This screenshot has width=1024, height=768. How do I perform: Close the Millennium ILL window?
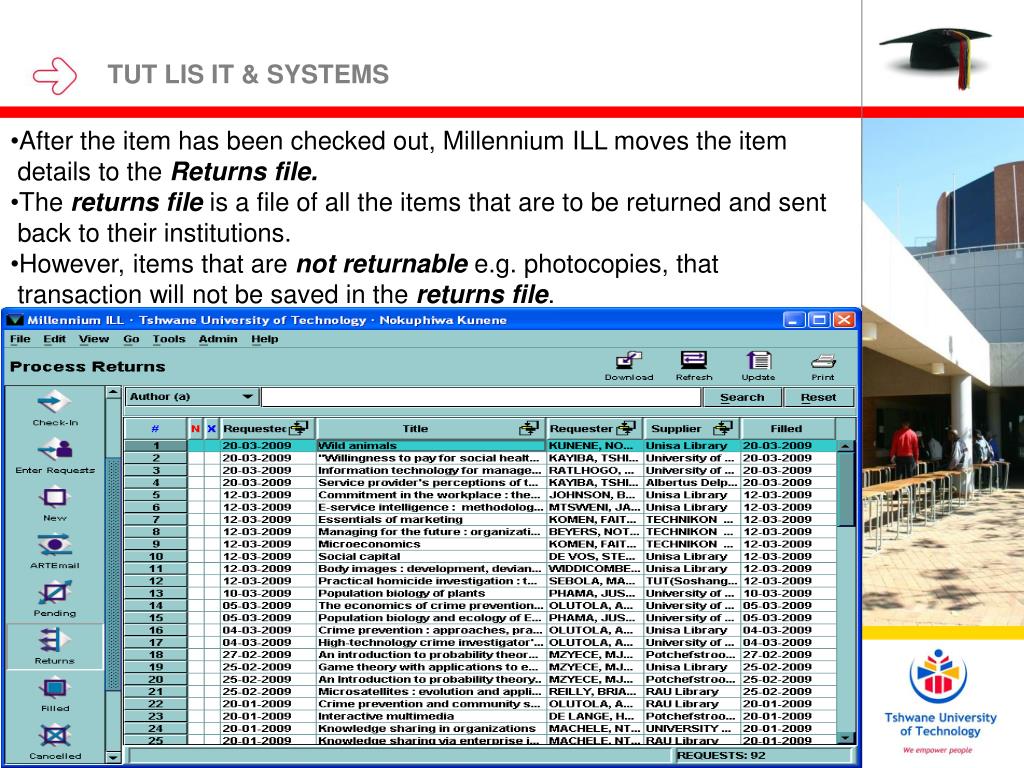(x=844, y=320)
